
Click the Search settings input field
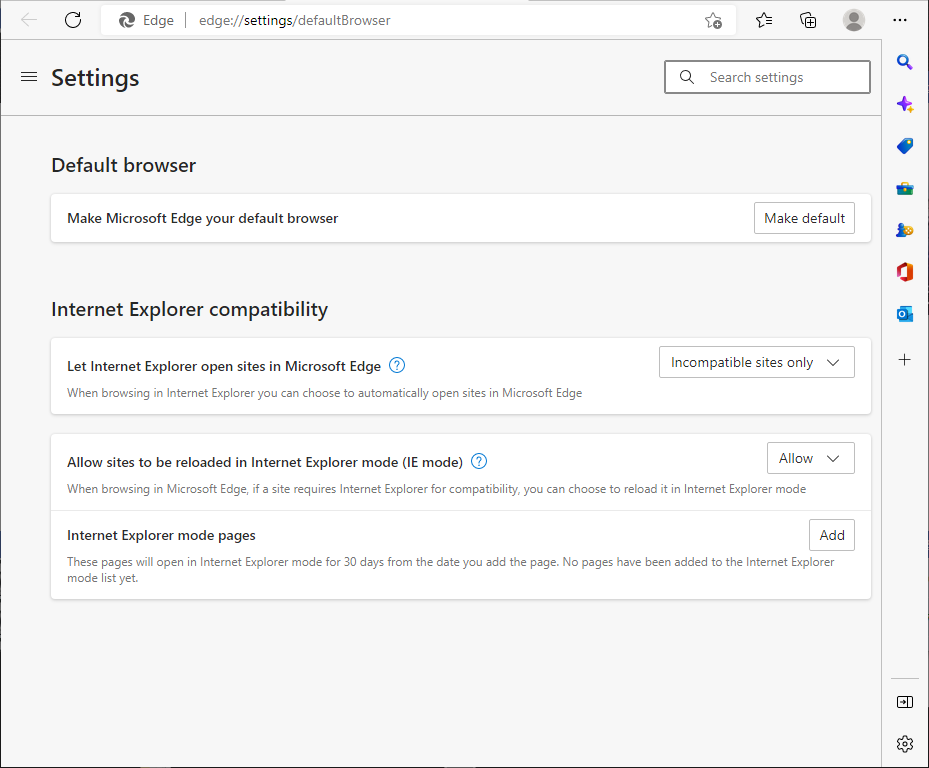[767, 77]
